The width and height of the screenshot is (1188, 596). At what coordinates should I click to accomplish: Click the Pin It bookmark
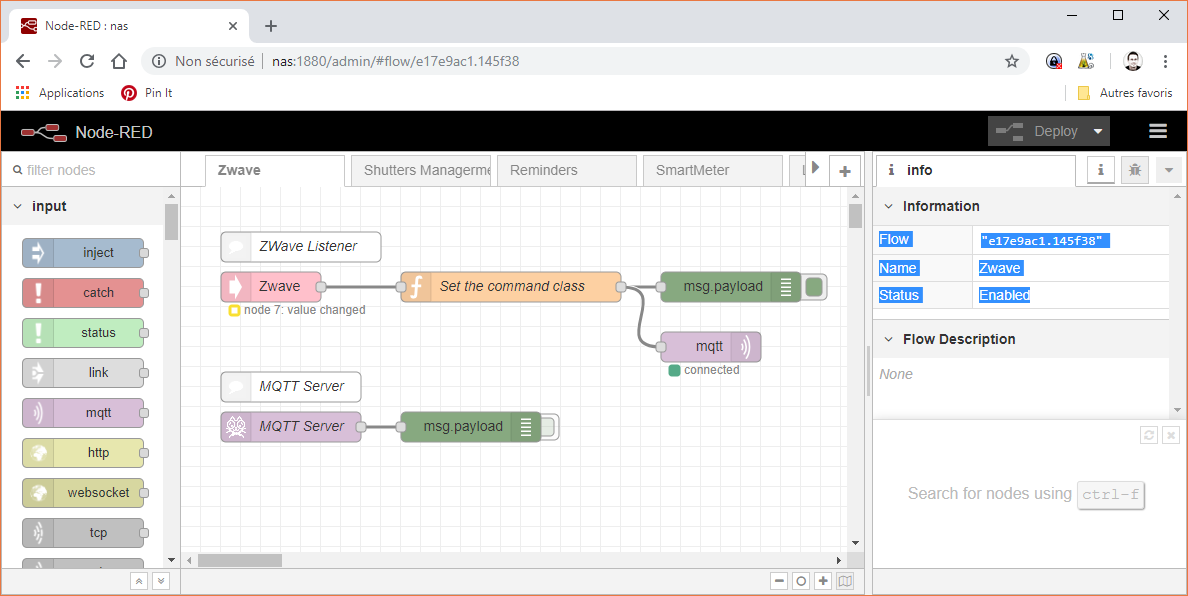pos(147,92)
